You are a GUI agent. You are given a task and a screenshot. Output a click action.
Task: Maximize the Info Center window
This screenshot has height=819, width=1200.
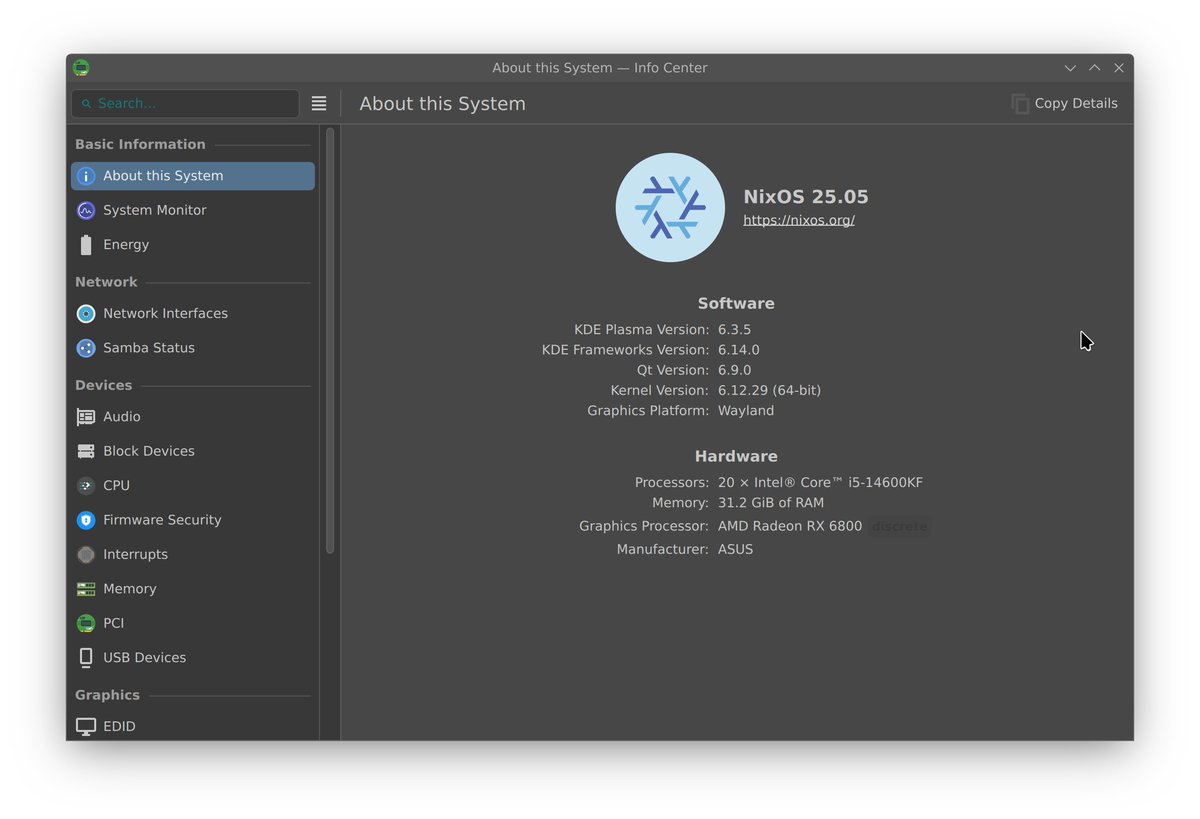click(1094, 68)
